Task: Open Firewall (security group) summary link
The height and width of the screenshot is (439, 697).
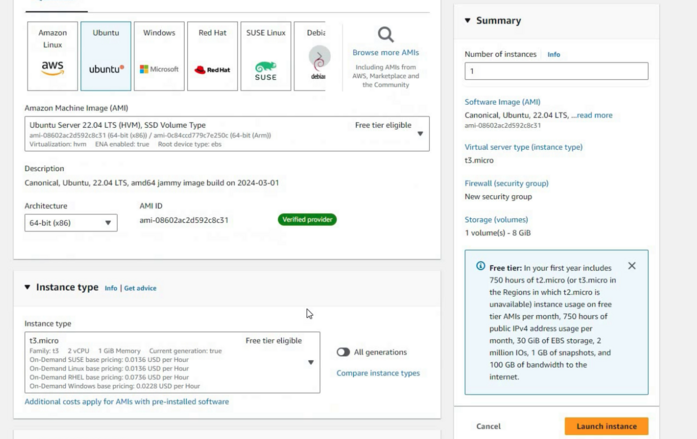Action: tap(506, 184)
